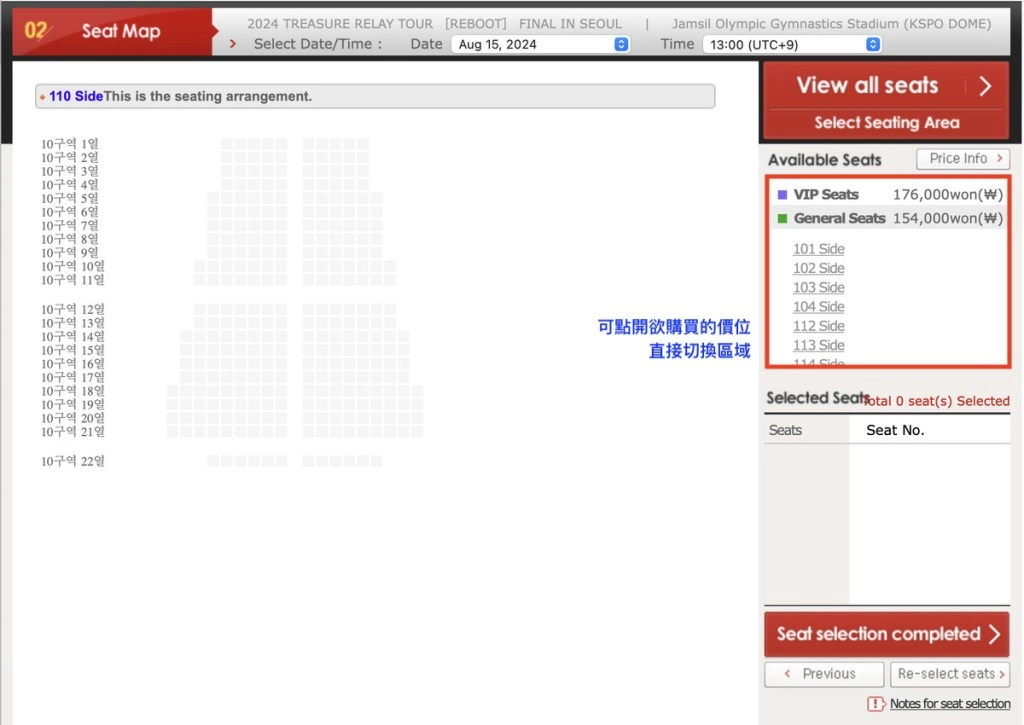Click the red exclamation warning icon
The height and width of the screenshot is (725, 1024).
[876, 704]
